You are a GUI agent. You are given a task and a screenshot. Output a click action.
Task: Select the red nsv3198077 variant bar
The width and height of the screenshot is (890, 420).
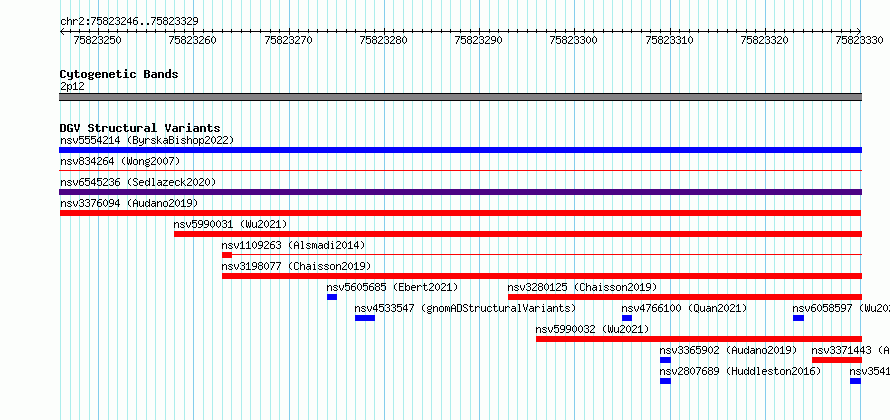[542, 276]
